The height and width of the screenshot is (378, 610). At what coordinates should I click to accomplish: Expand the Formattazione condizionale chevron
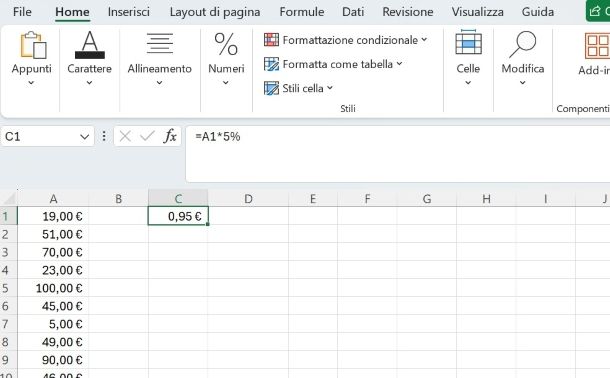(x=424, y=40)
